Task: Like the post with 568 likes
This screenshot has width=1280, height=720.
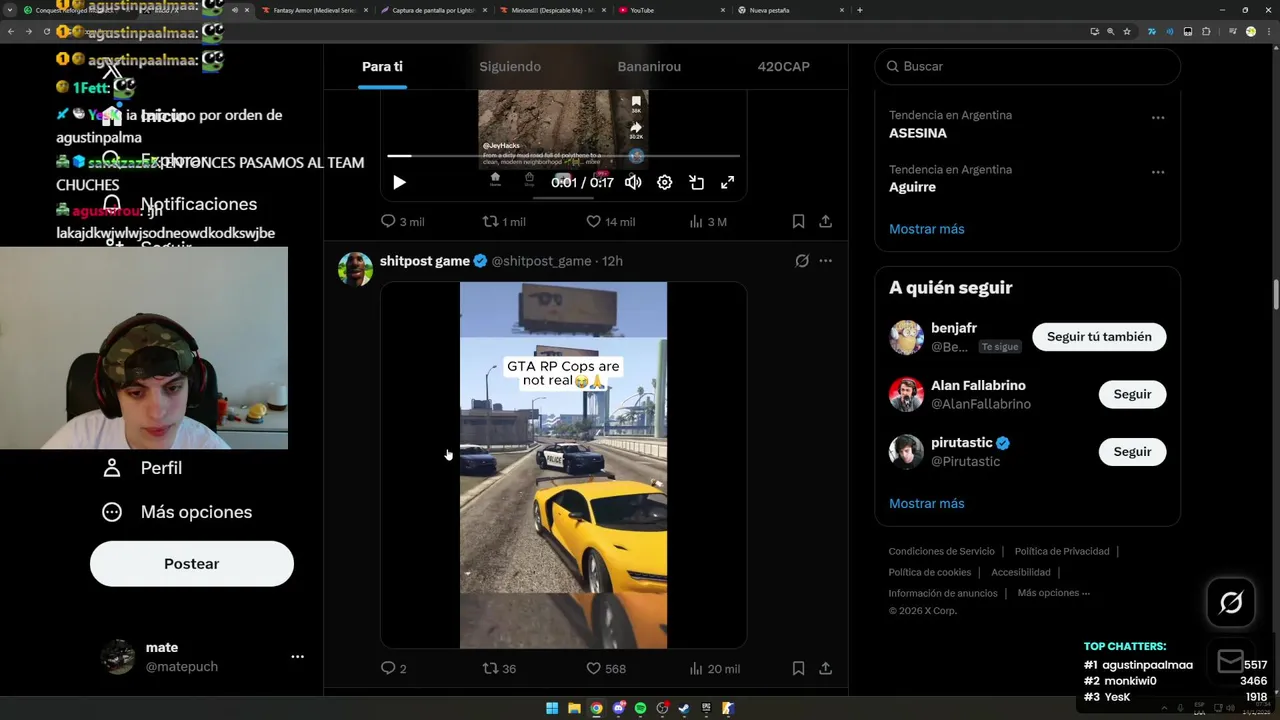Action: pos(606,668)
